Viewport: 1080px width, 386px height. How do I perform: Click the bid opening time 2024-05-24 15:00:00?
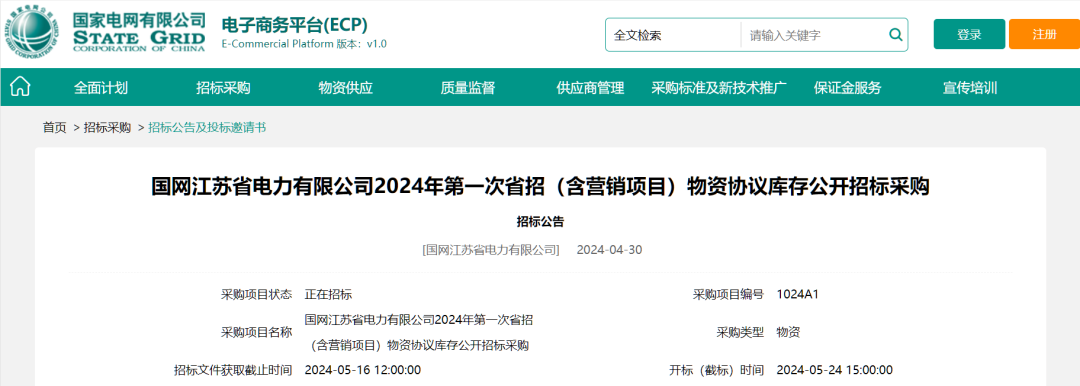pyautogui.click(x=834, y=370)
